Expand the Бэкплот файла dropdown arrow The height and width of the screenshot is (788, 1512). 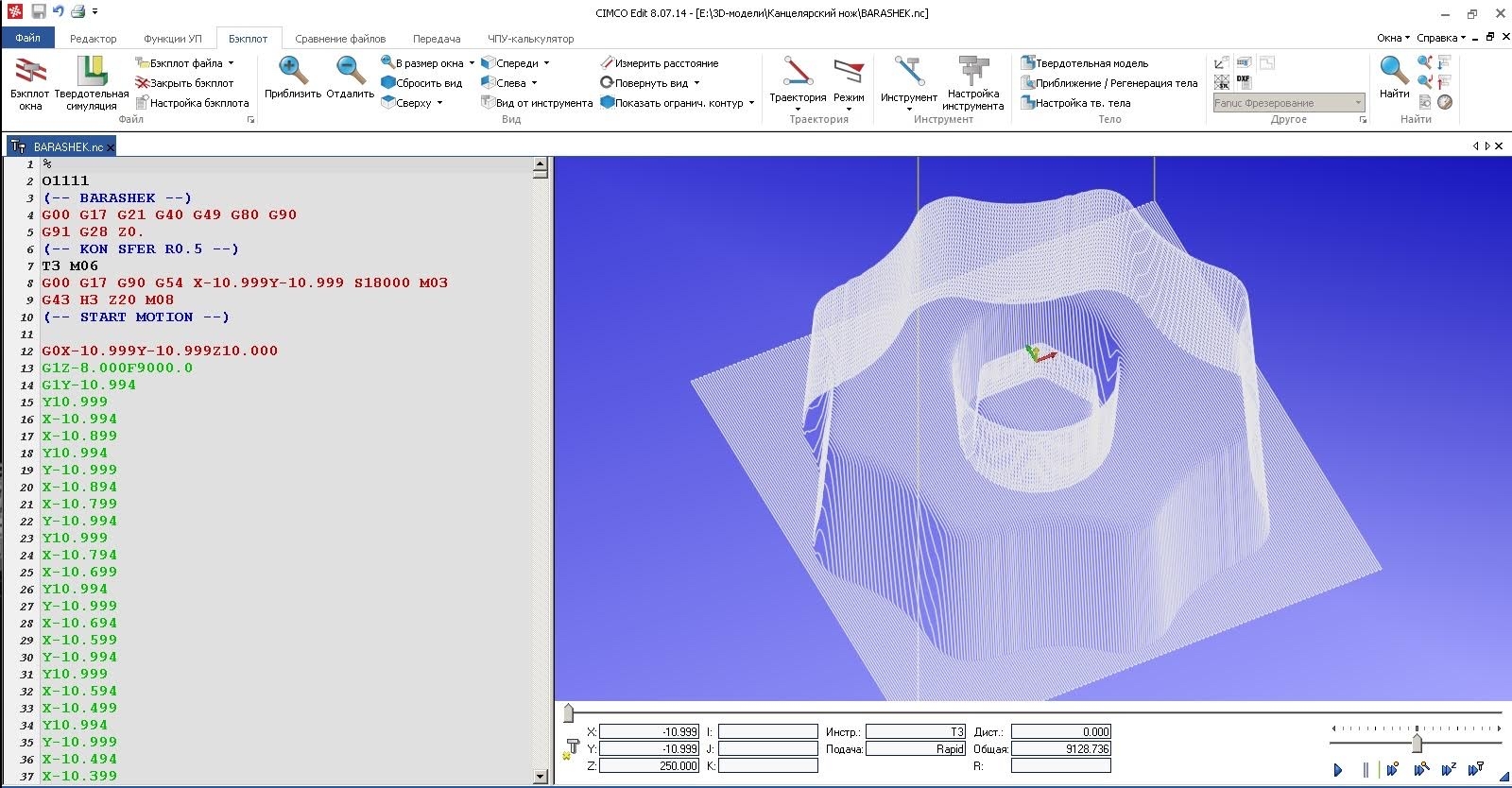pos(231,63)
